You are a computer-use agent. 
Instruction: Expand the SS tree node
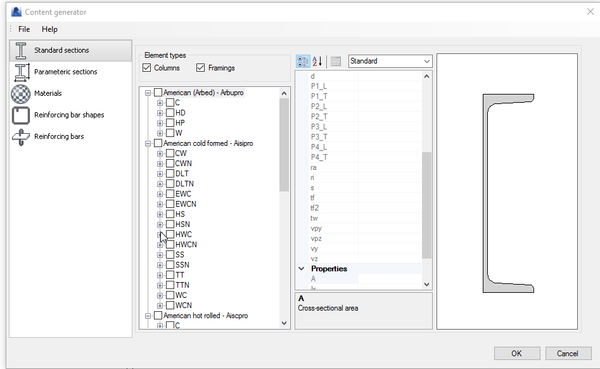point(160,255)
